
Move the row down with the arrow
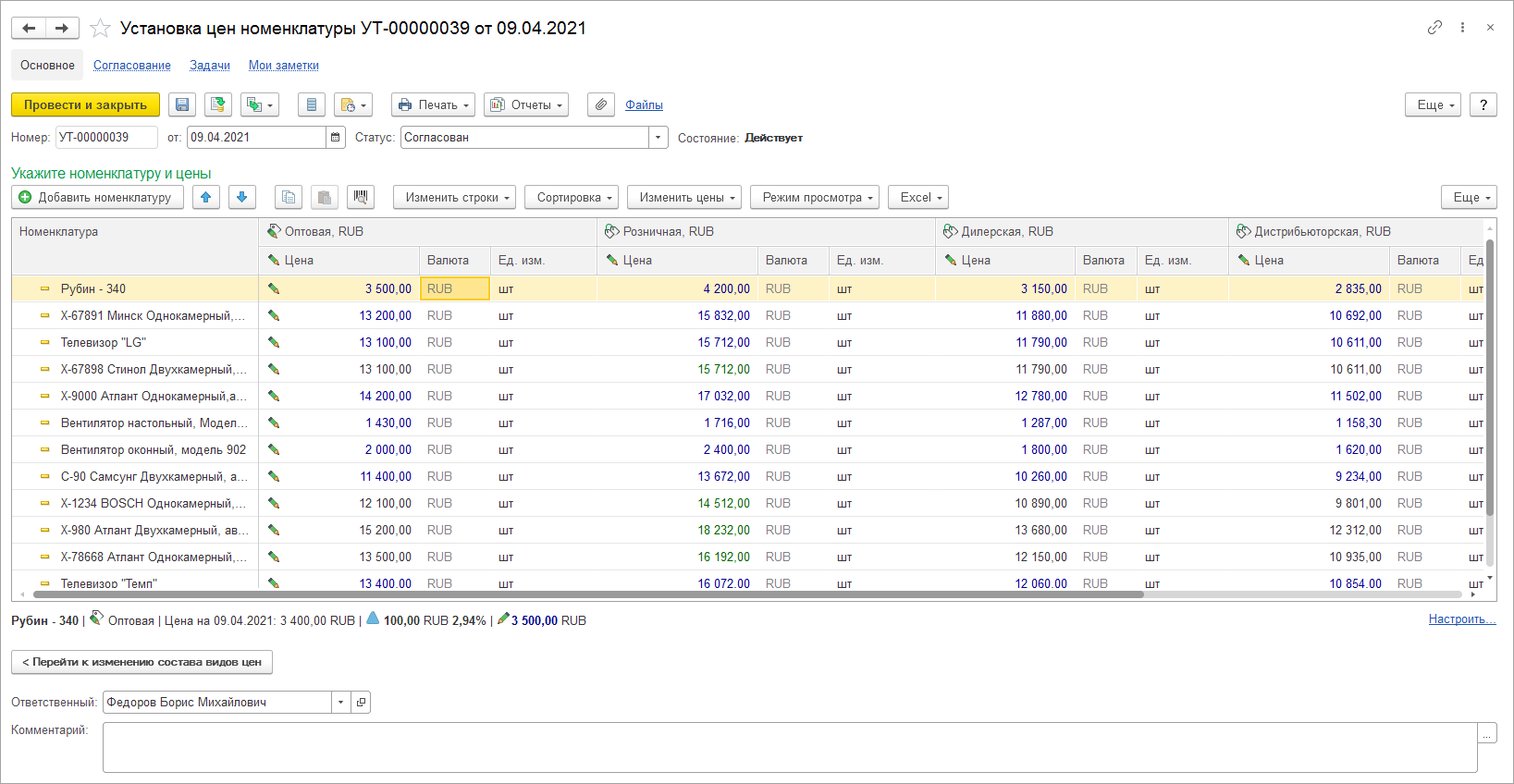(242, 198)
